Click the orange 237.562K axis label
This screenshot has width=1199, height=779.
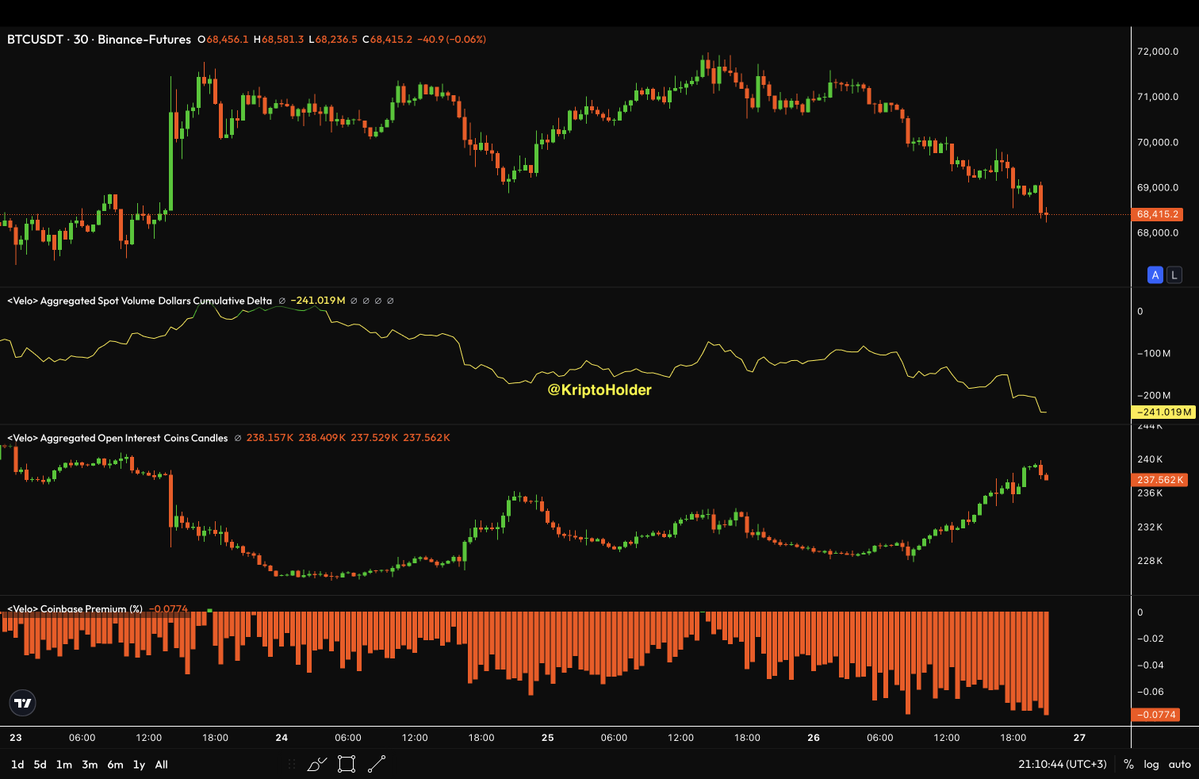click(x=1159, y=480)
